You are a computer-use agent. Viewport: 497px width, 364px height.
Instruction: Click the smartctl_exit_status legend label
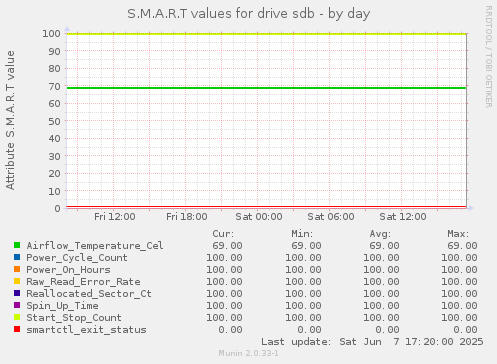click(86, 330)
